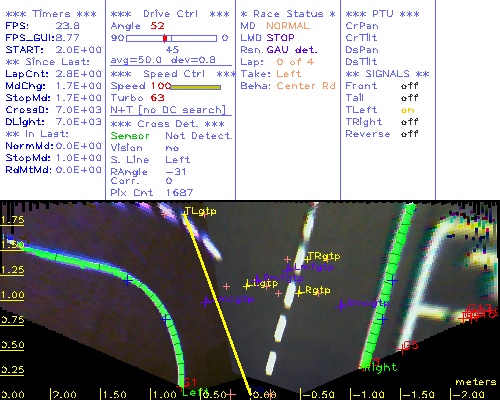The height and width of the screenshot is (400, 500).
Task: Click the green Left lane label
Action: [x=195, y=392]
